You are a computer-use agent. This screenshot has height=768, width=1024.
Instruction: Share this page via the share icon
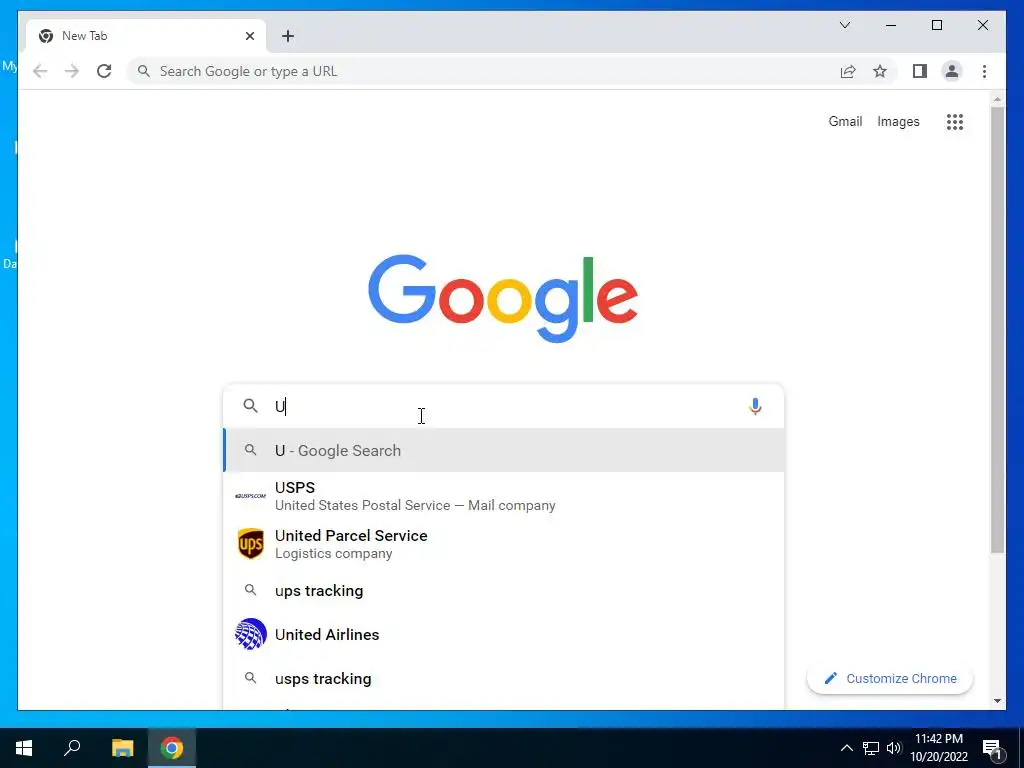[848, 71]
